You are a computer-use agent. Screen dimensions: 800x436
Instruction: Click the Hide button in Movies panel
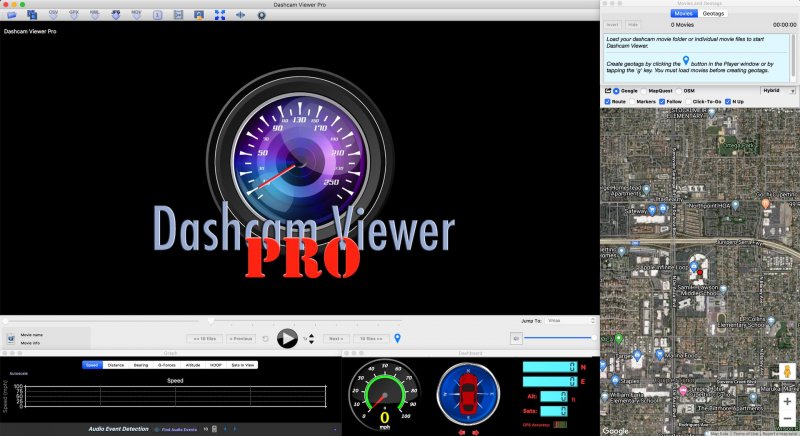(633, 24)
